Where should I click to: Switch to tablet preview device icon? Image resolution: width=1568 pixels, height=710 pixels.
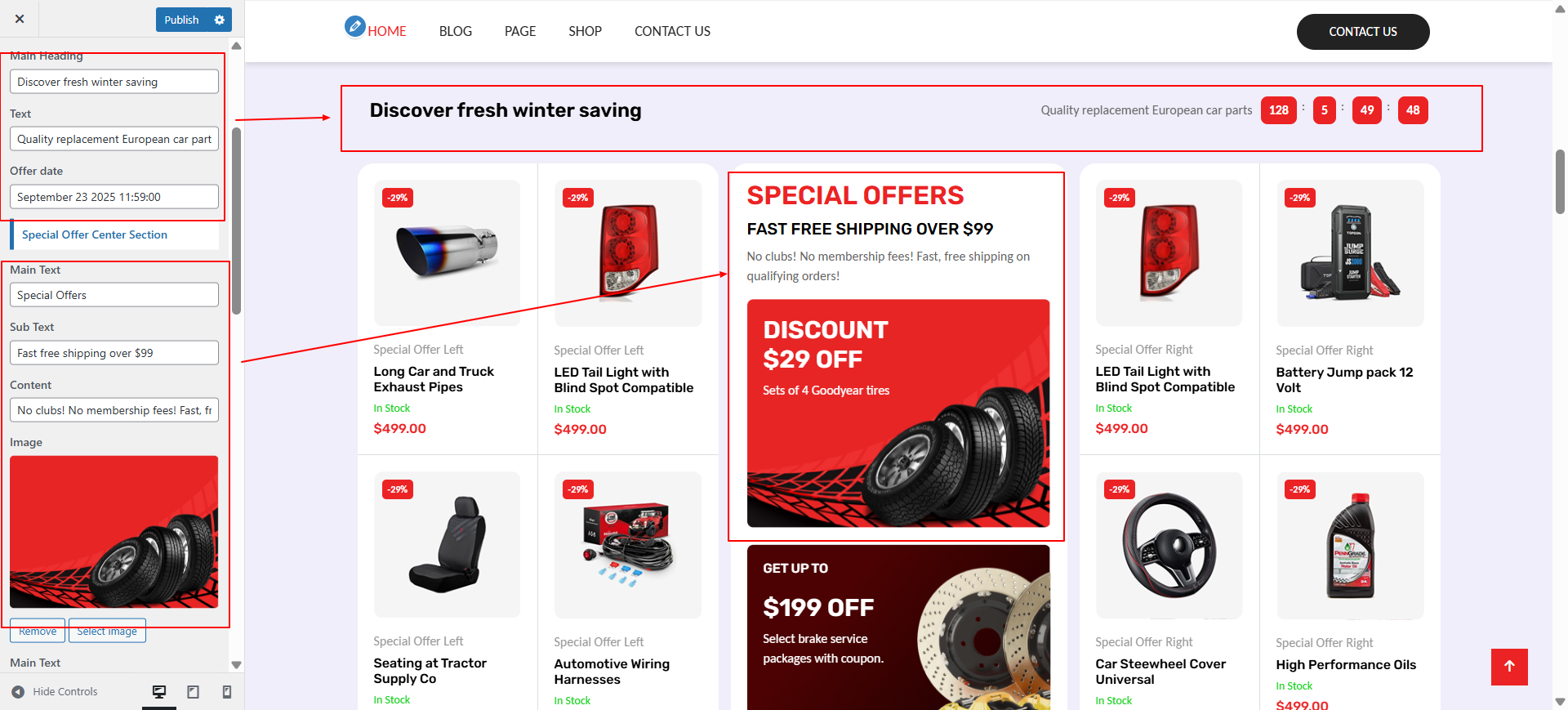194,692
